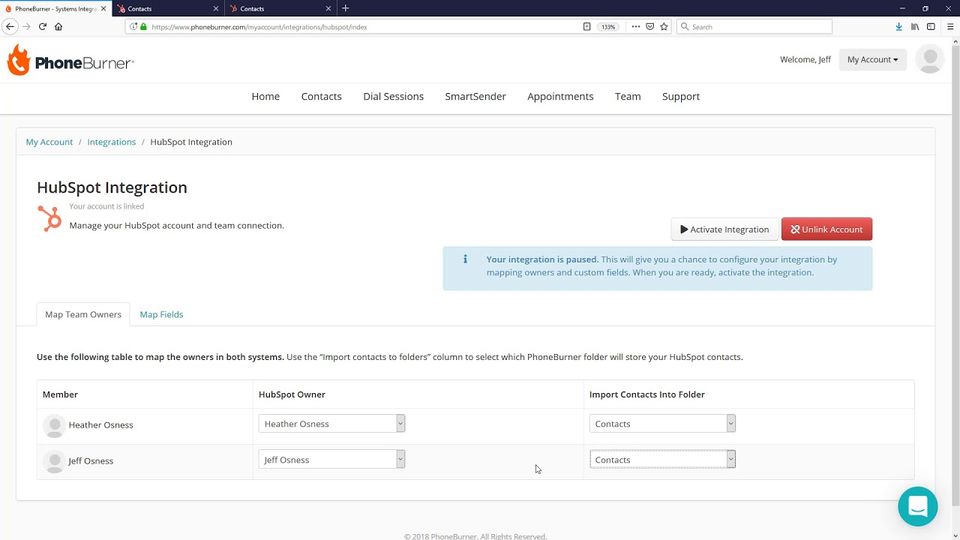Image resolution: width=960 pixels, height=540 pixels.
Task: Click the green padlock security icon
Action: point(143,26)
